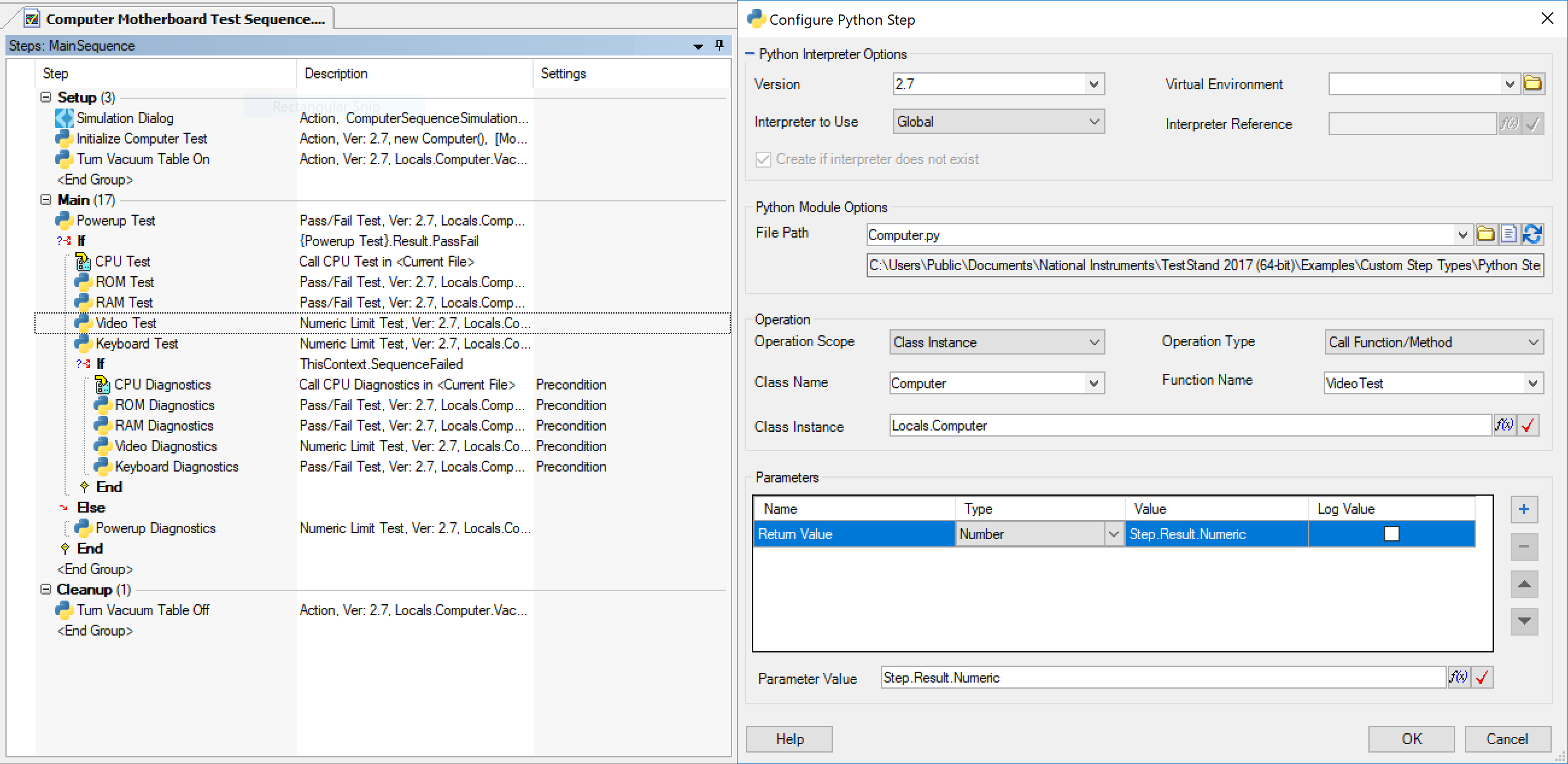The width and height of the screenshot is (1568, 764).
Task: Open the Python Version dropdown
Action: [x=1093, y=84]
